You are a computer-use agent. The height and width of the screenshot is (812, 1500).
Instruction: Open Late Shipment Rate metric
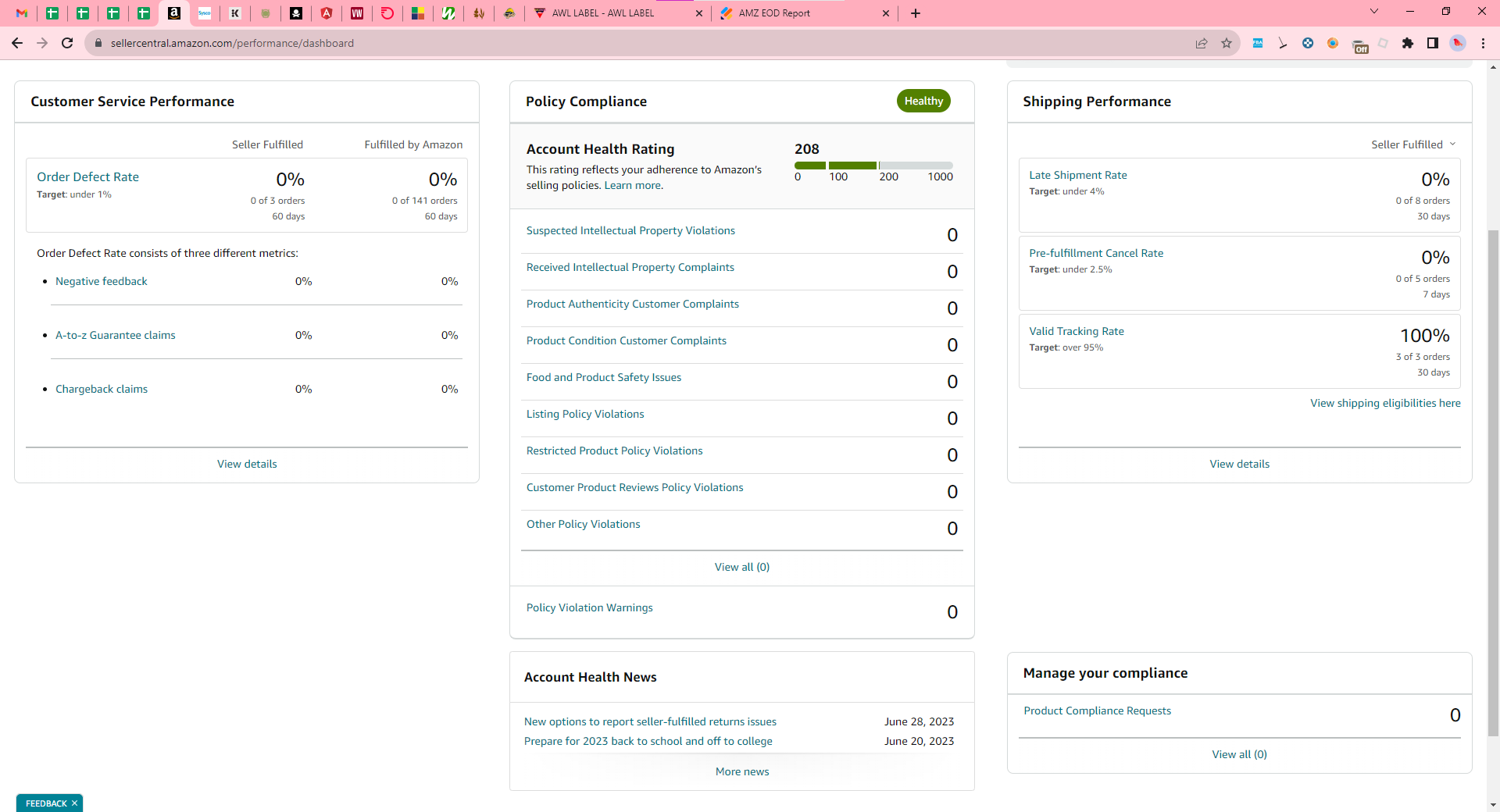point(1078,175)
